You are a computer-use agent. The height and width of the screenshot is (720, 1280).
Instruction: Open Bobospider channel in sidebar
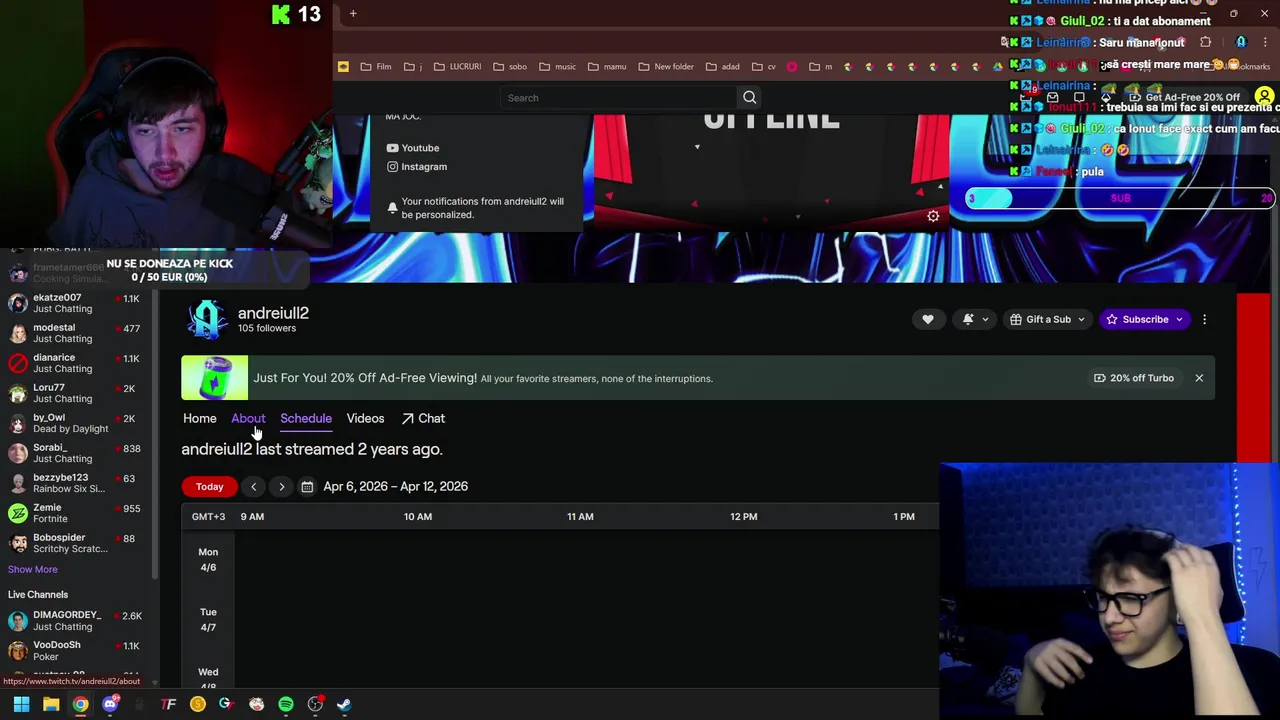click(75, 543)
